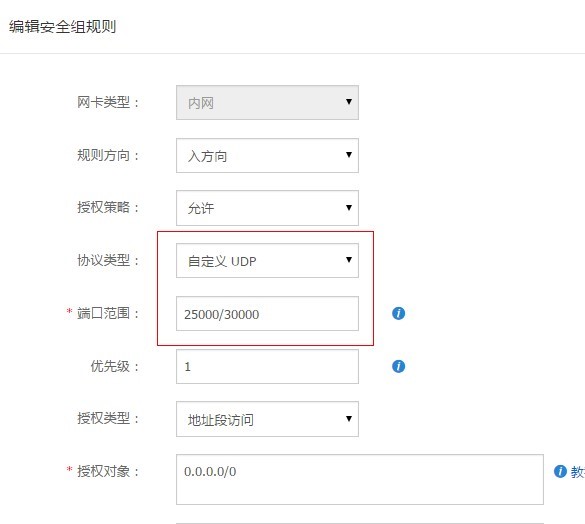585x524 pixels.
Task: Focus the 优先级 input containing 1
Action: point(267,367)
